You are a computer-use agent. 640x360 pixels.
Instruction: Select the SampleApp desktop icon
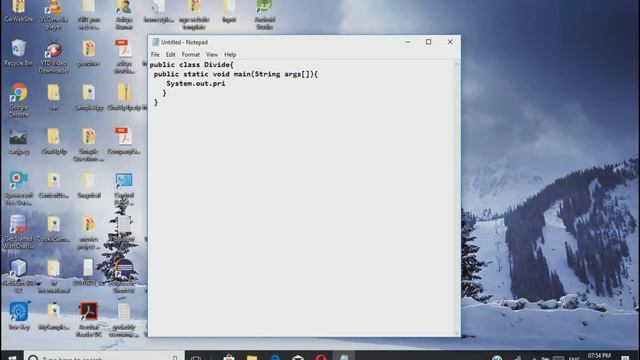point(89,97)
